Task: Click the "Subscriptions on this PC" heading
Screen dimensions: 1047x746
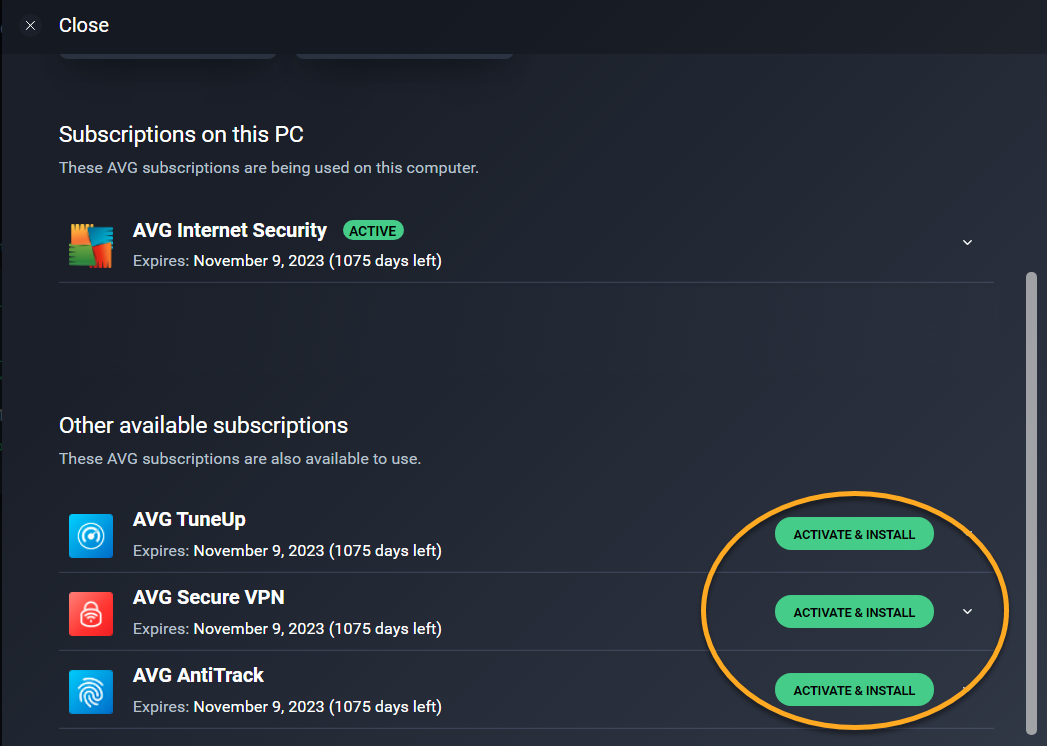Action: (x=181, y=134)
